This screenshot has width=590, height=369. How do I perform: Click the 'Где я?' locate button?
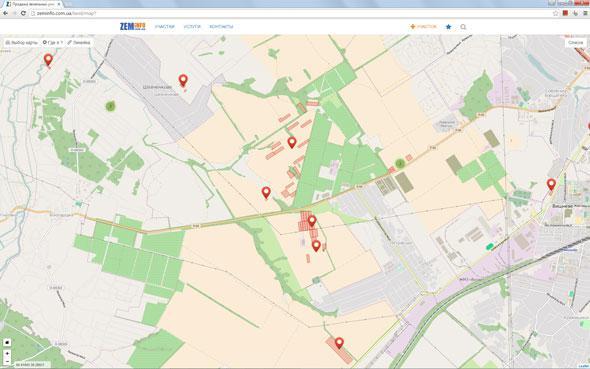(53, 43)
